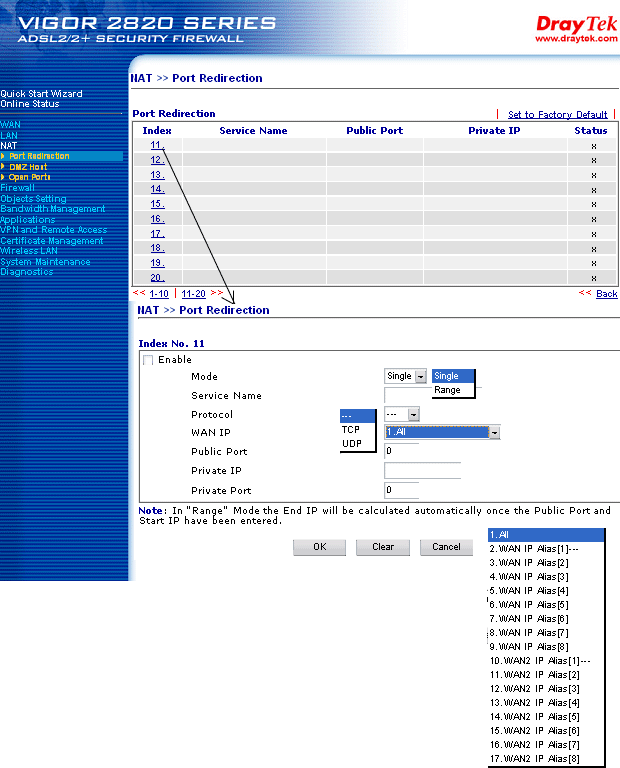
Task: Click the OK button
Action: [x=319, y=547]
